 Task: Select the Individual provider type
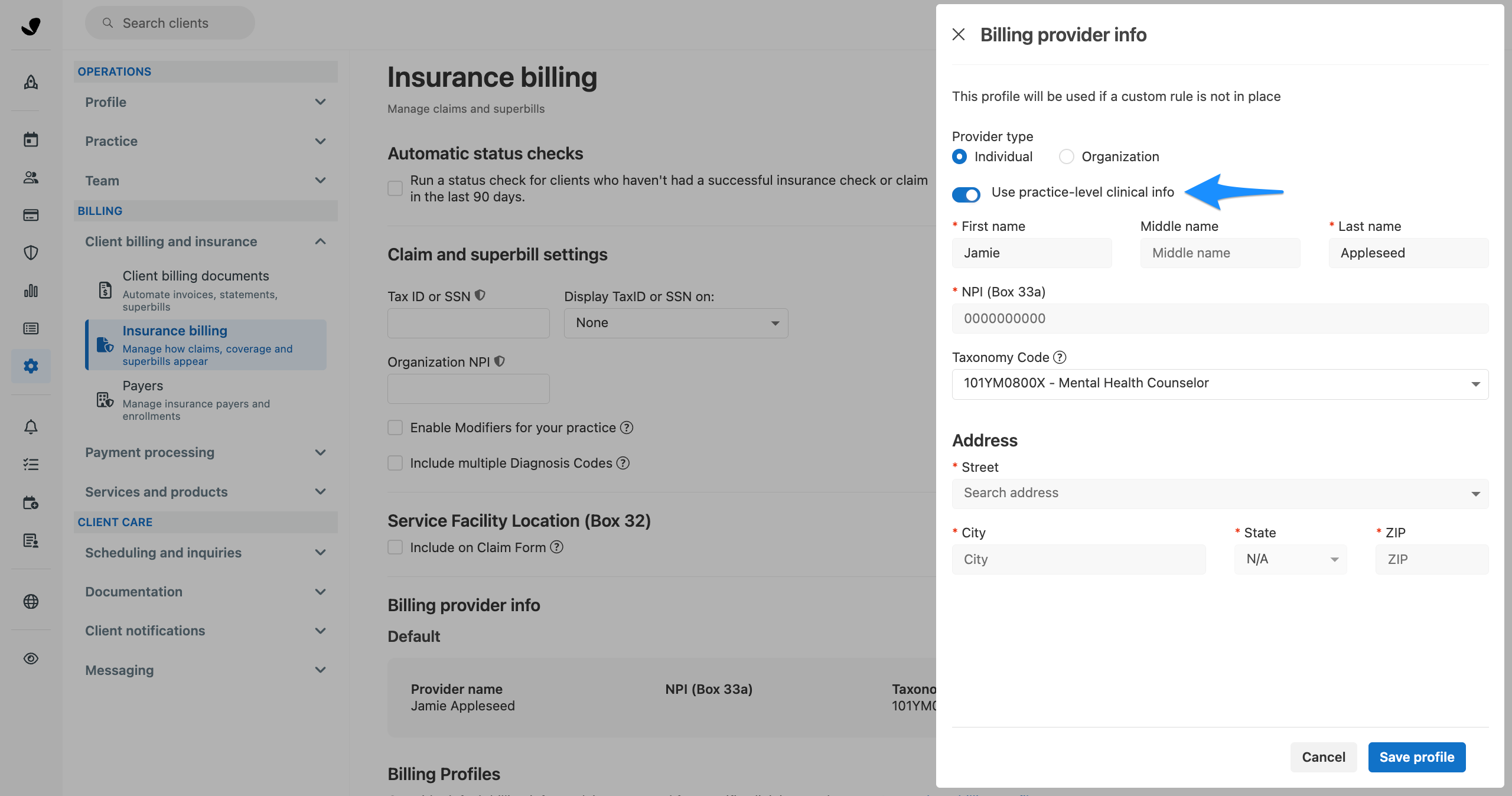(960, 156)
